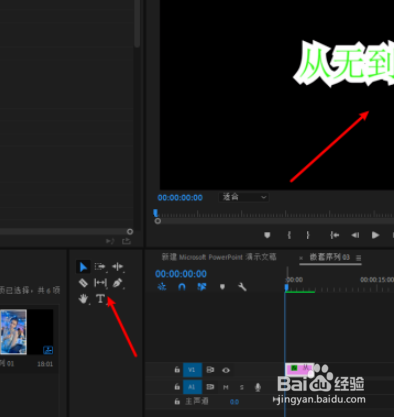Toggle sync lock for V1 track
394x417 pixels.
point(210,370)
